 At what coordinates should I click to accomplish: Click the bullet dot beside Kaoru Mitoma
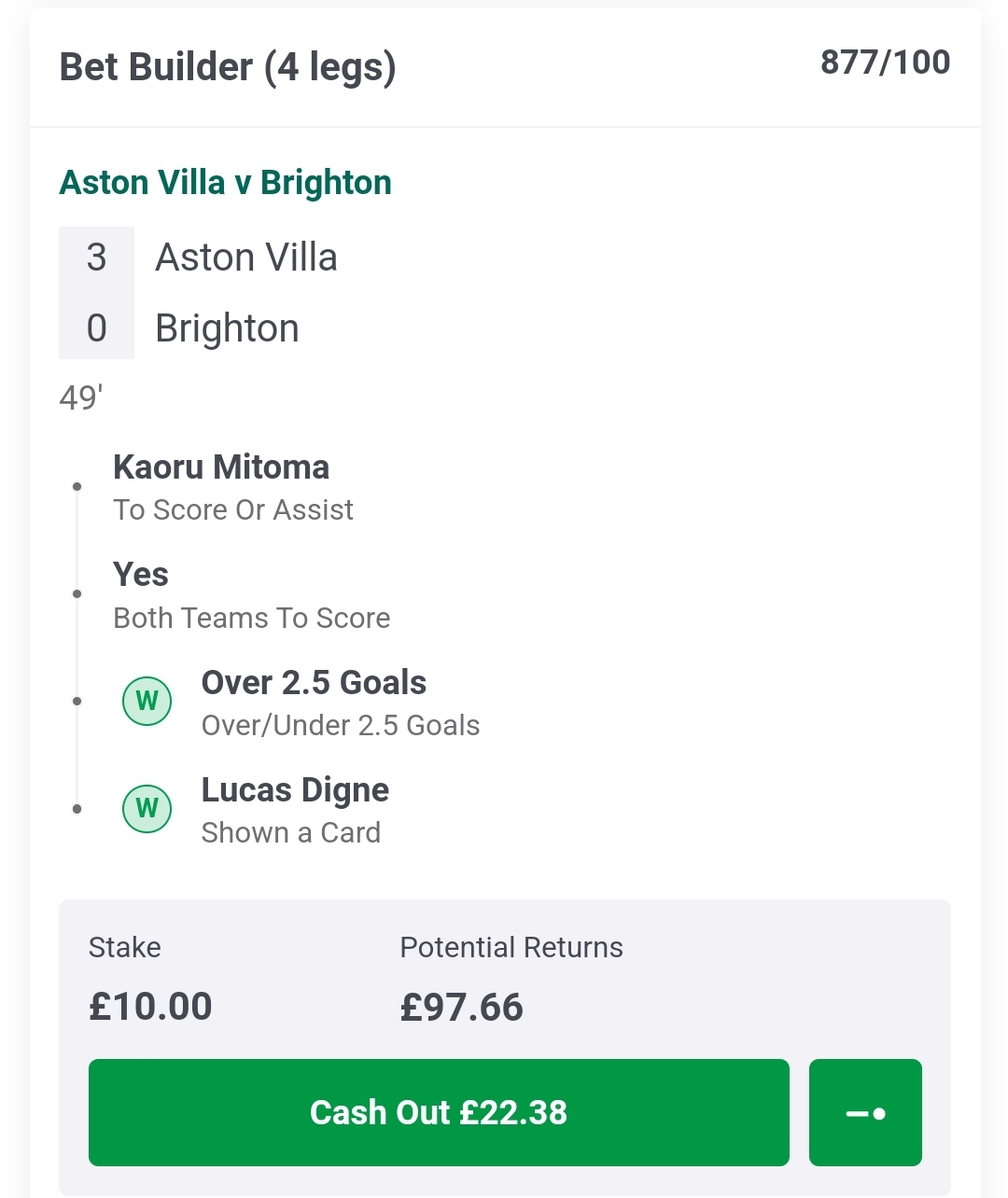pyautogui.click(x=77, y=486)
